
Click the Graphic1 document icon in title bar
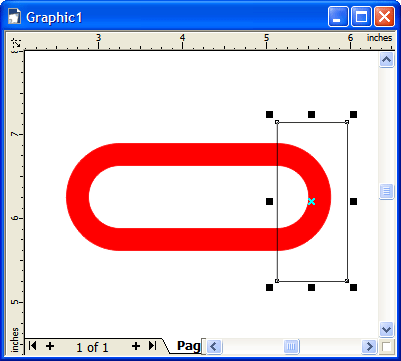click(x=14, y=17)
